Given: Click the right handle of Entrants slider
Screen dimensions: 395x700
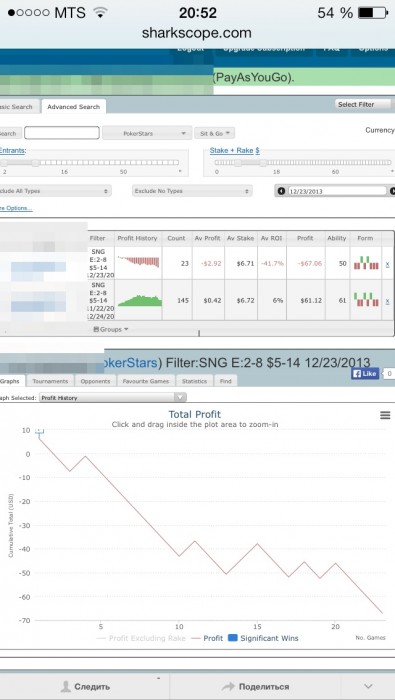Looking at the screenshot, I should click(x=35, y=163).
